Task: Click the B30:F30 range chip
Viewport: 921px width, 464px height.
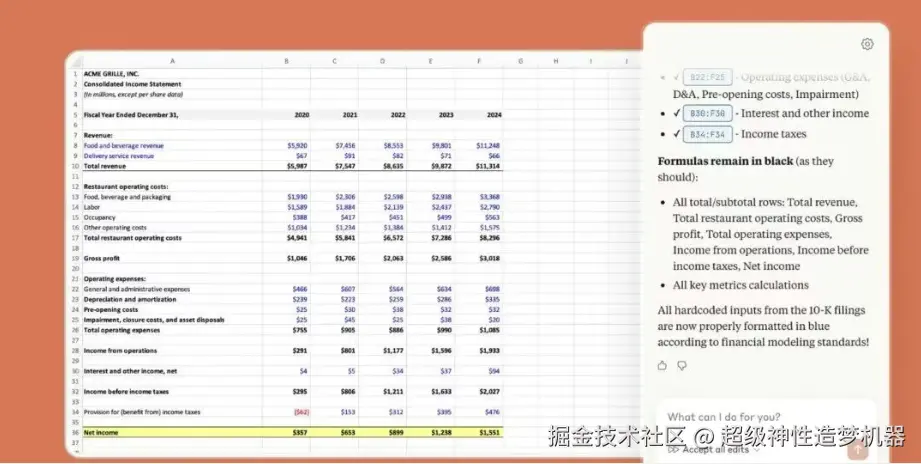Action: tap(707, 113)
